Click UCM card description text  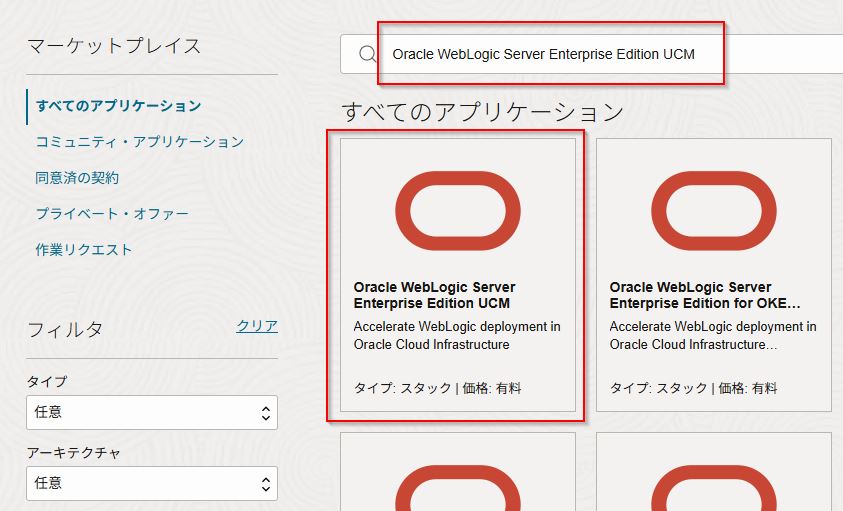(x=457, y=335)
